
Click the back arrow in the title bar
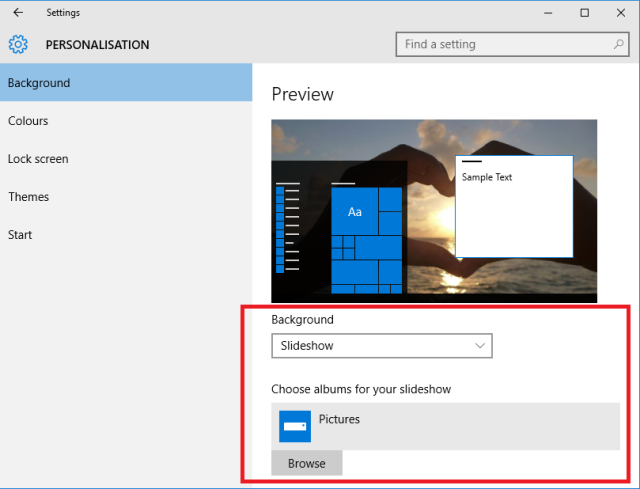[x=18, y=13]
